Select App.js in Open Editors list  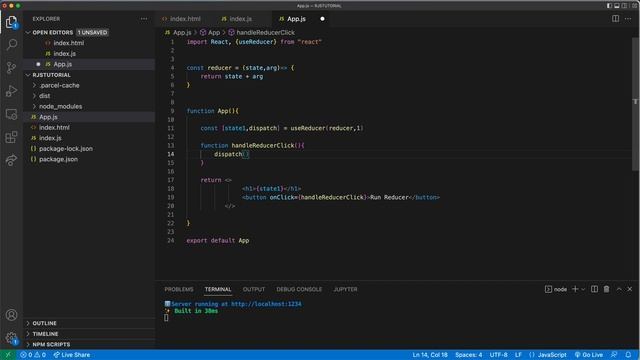[62, 64]
